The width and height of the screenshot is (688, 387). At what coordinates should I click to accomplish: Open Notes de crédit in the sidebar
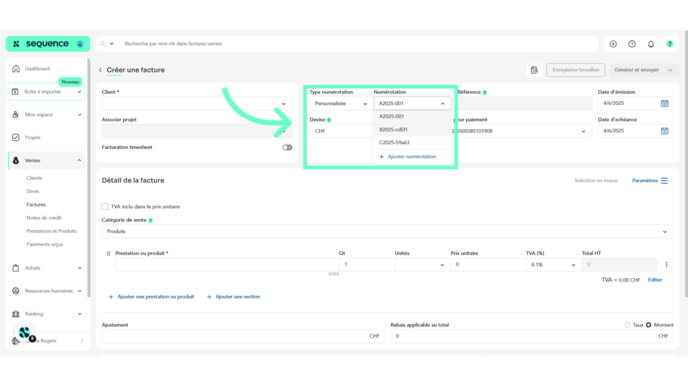click(44, 218)
